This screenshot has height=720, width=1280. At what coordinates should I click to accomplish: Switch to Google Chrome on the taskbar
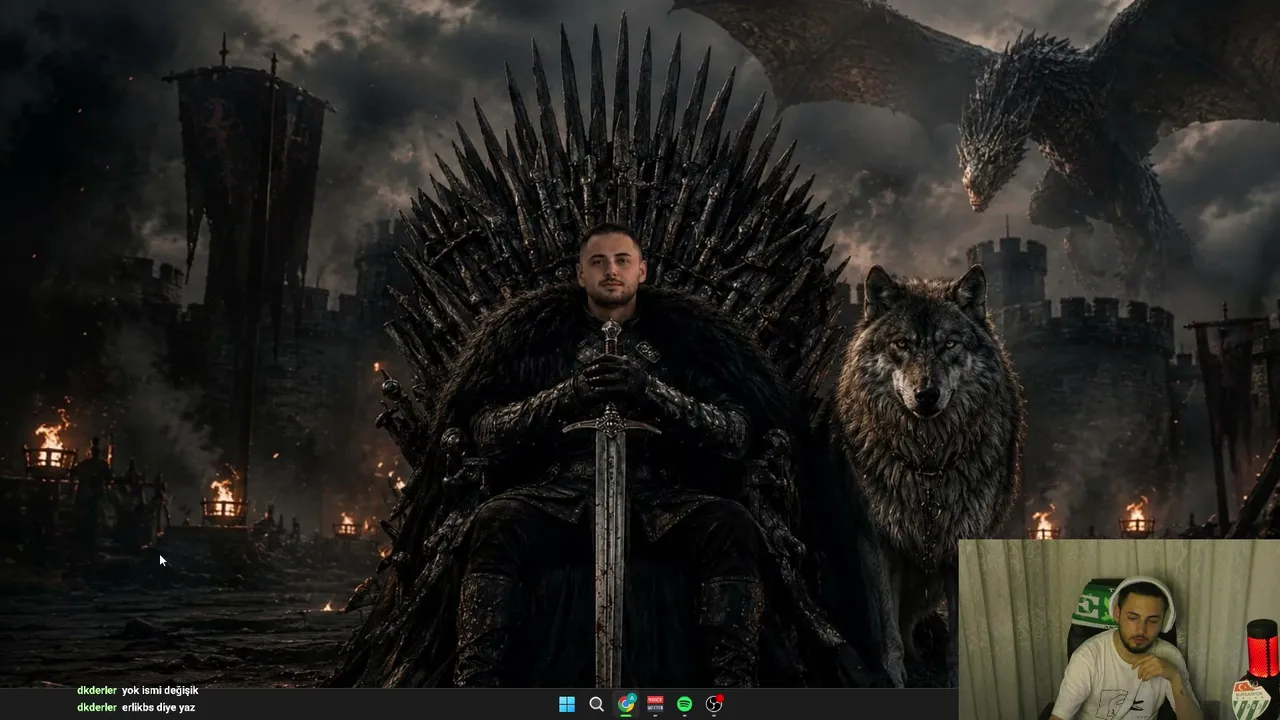(626, 704)
